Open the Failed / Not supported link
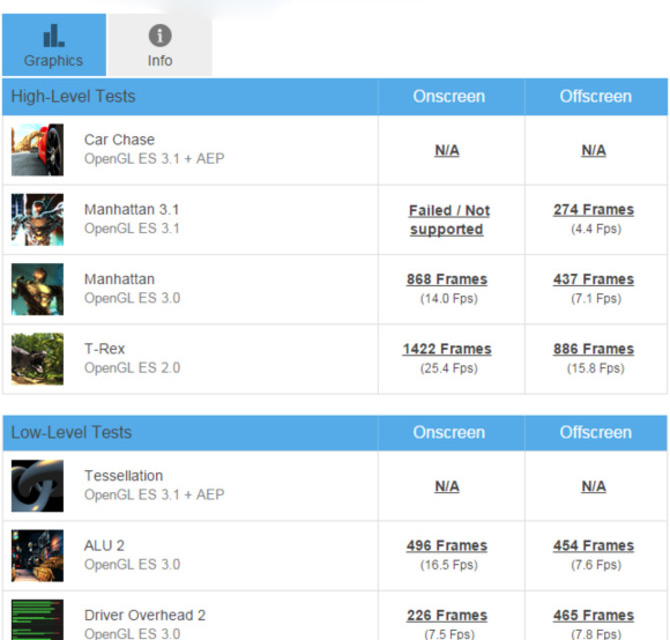The height and width of the screenshot is (640, 670). coord(449,220)
